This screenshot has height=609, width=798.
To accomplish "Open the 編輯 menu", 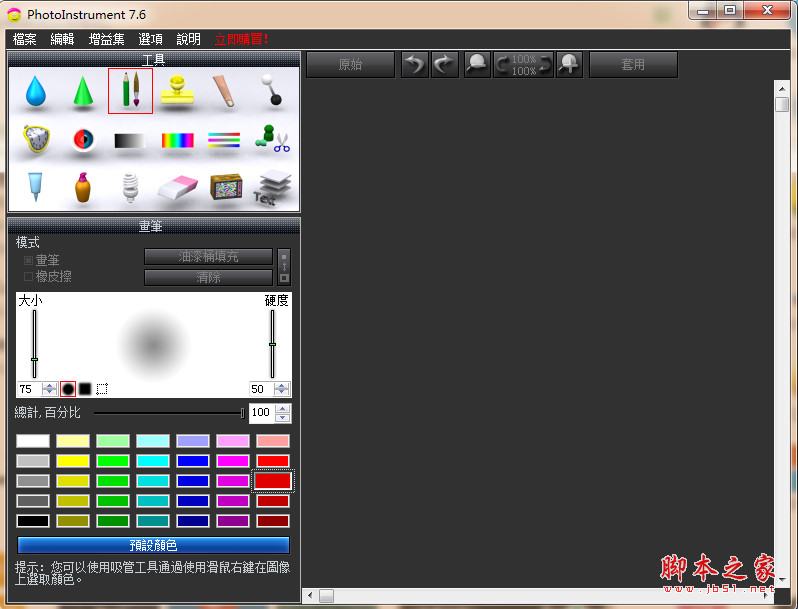I will click(62, 39).
